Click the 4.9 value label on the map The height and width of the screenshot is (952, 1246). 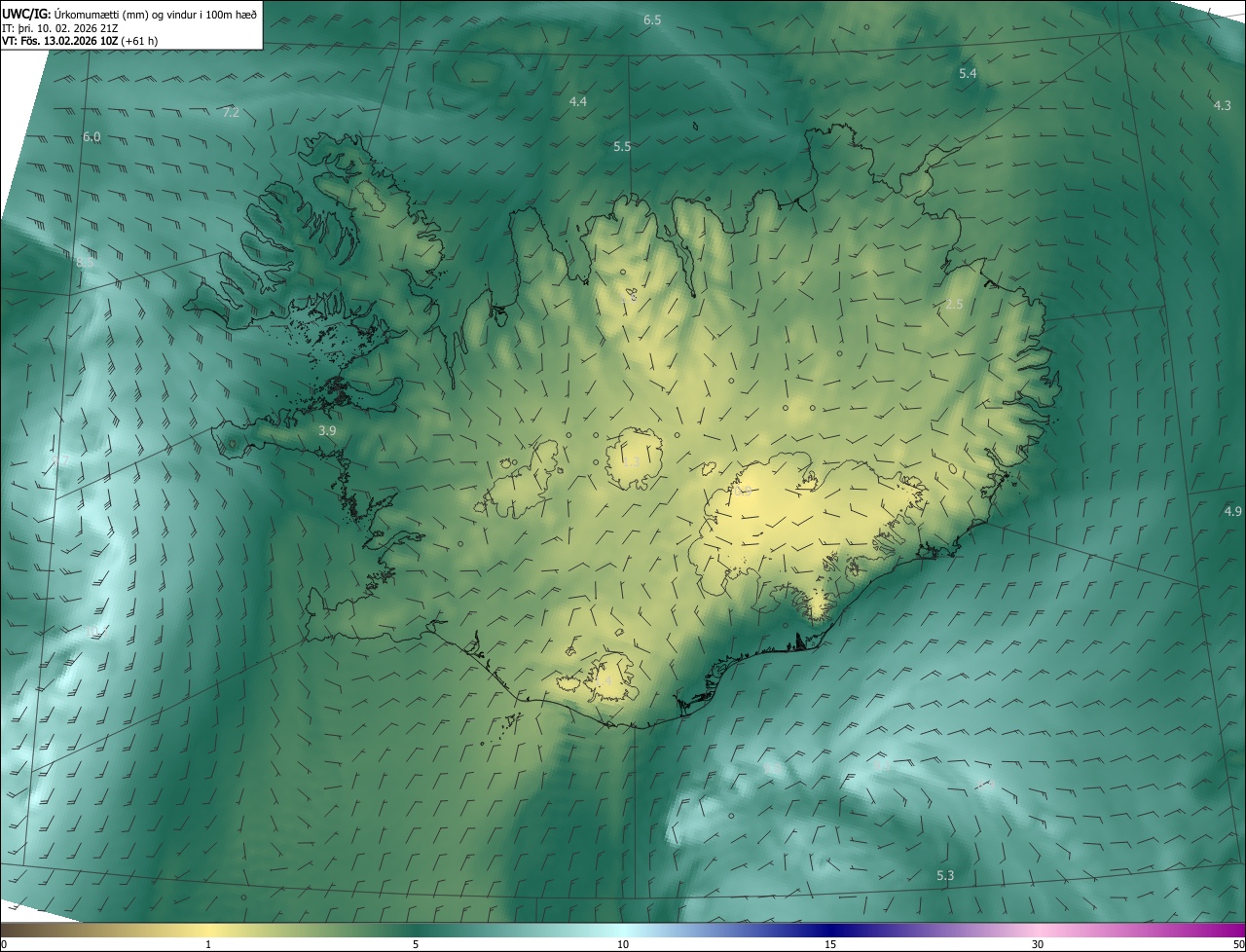point(1233,511)
